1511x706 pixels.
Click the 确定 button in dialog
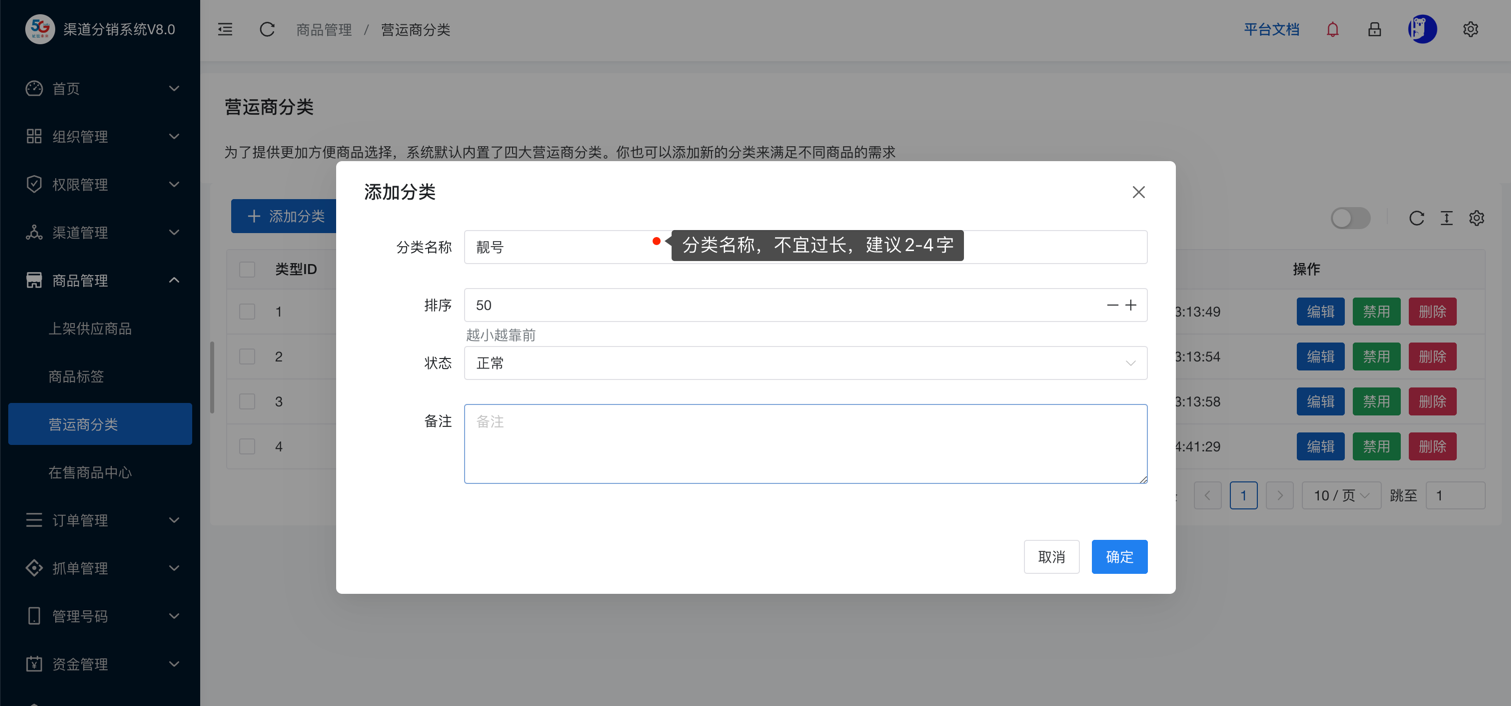click(1119, 557)
